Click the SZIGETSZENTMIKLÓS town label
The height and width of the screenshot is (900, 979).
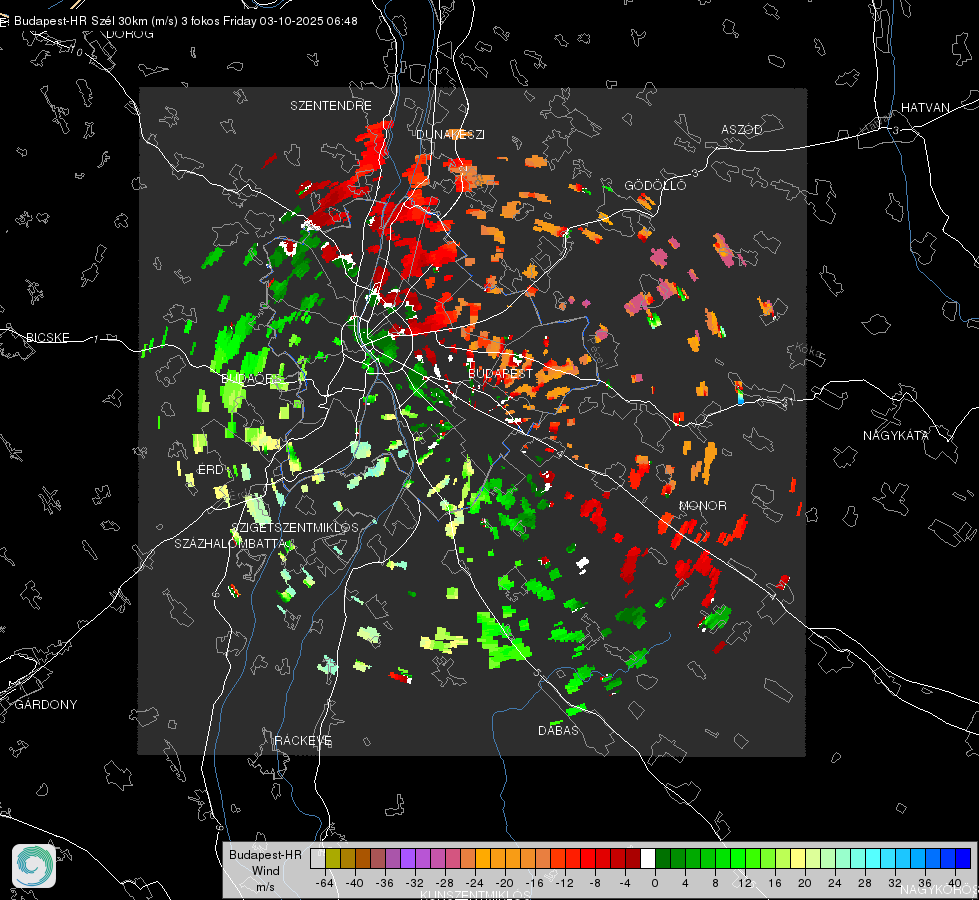pos(295,527)
